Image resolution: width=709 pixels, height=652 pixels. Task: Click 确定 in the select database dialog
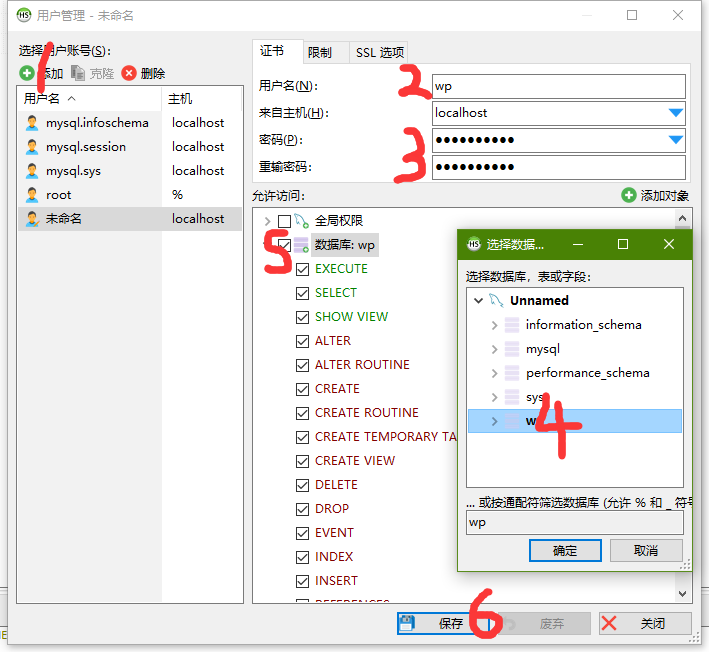[565, 550]
